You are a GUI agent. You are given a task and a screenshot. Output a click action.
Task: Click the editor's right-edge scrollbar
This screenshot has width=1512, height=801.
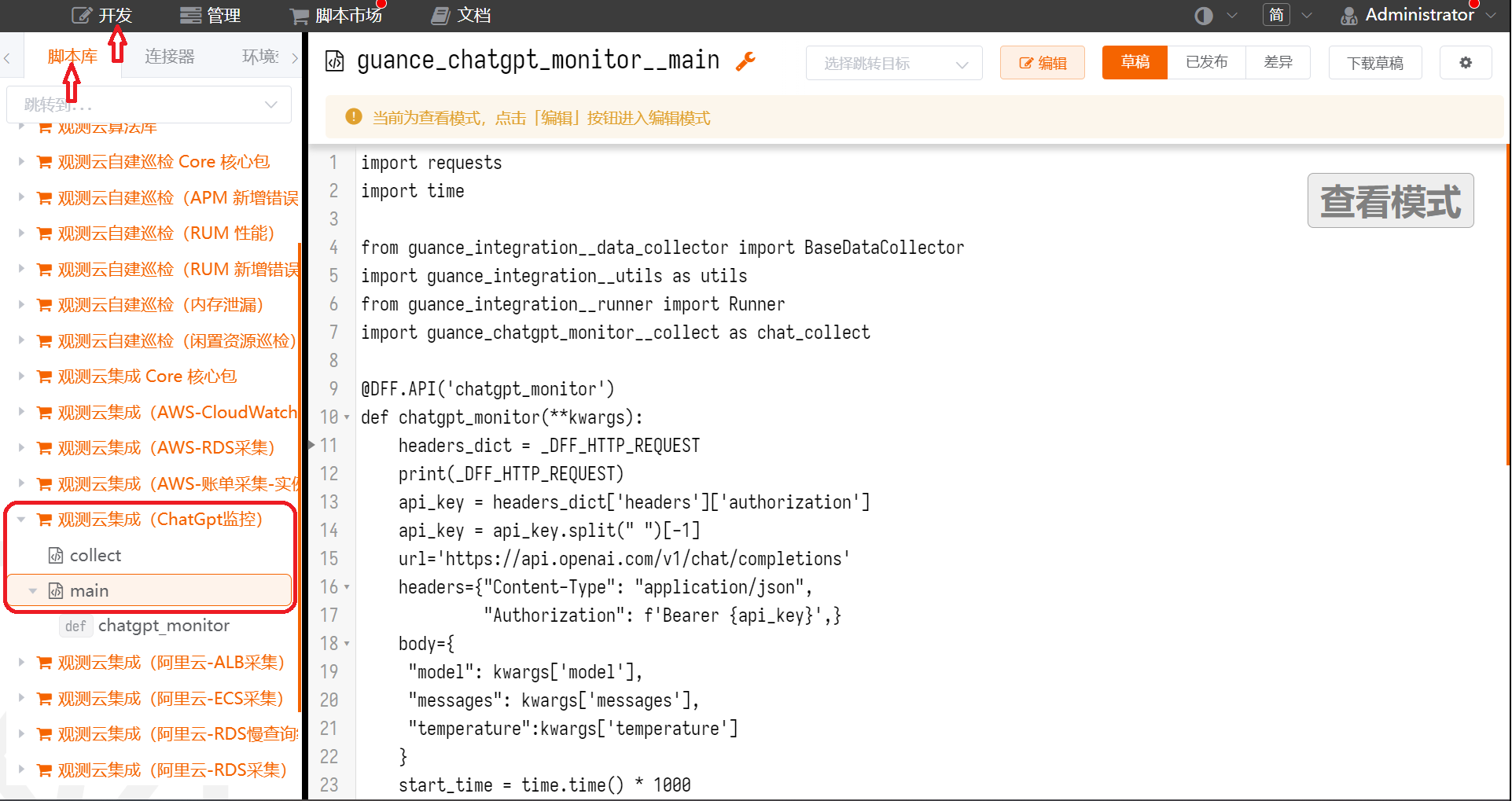(x=1507, y=304)
